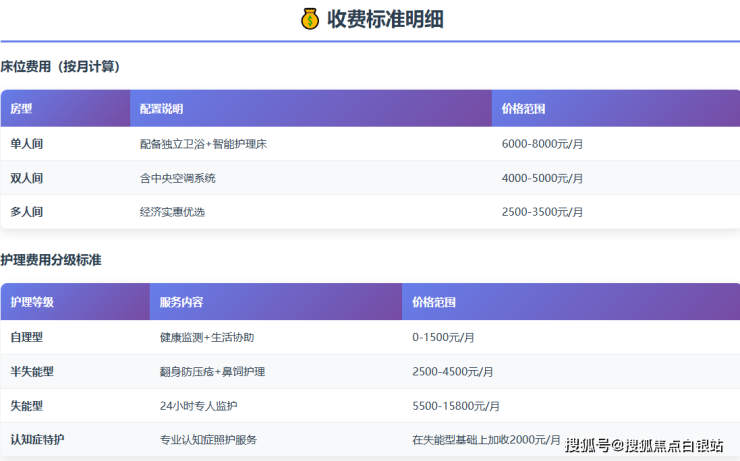
Task: Select the 2500-3500元/月 price cell
Action: (542, 212)
